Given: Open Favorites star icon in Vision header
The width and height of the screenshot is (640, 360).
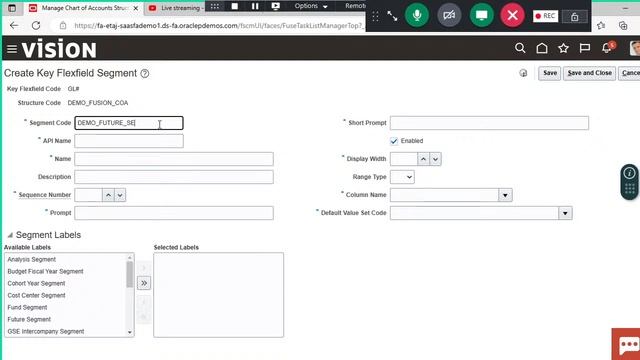Looking at the screenshot, I should click(x=563, y=48).
